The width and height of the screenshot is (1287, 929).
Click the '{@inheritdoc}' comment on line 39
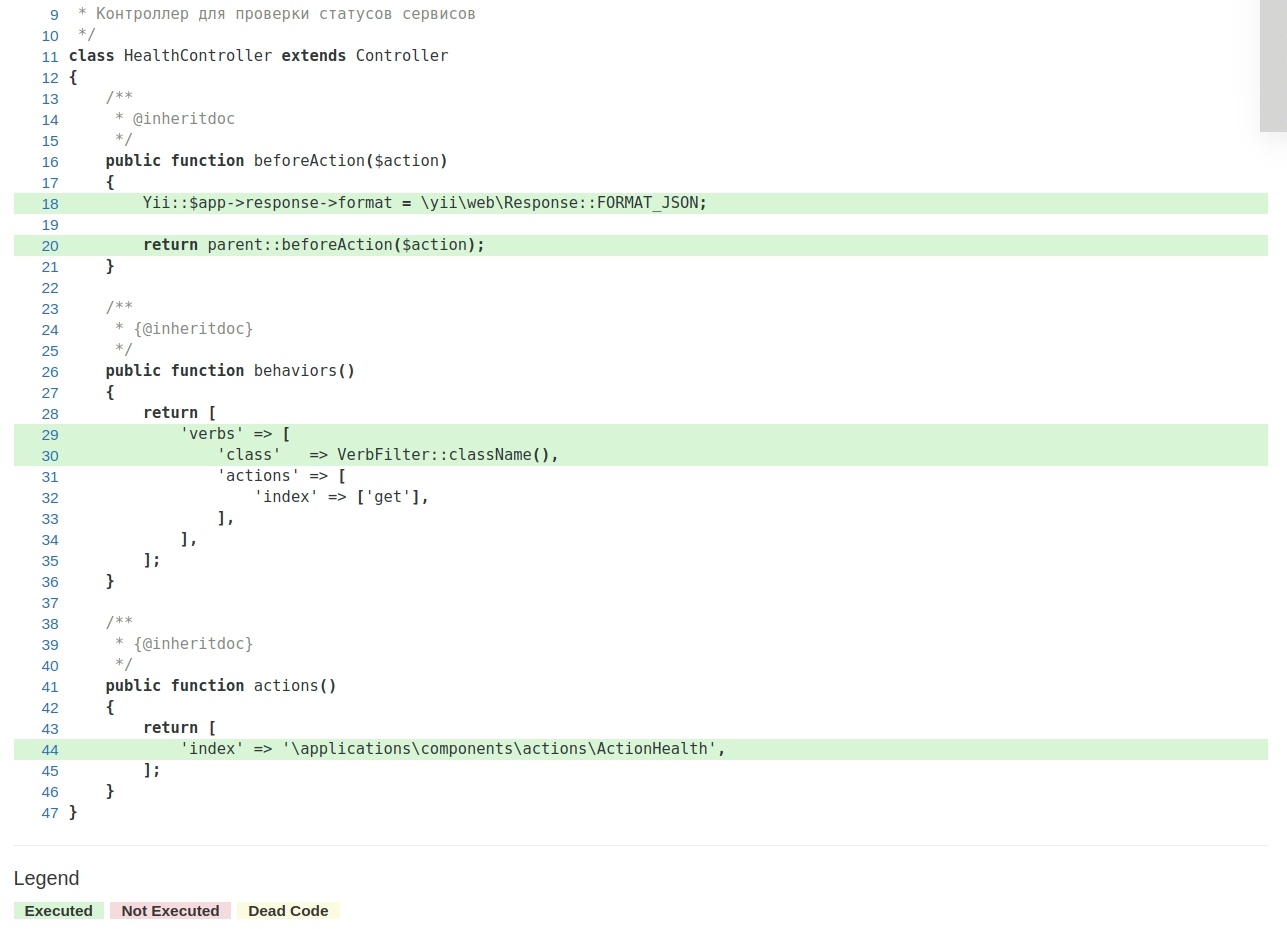[193, 644]
